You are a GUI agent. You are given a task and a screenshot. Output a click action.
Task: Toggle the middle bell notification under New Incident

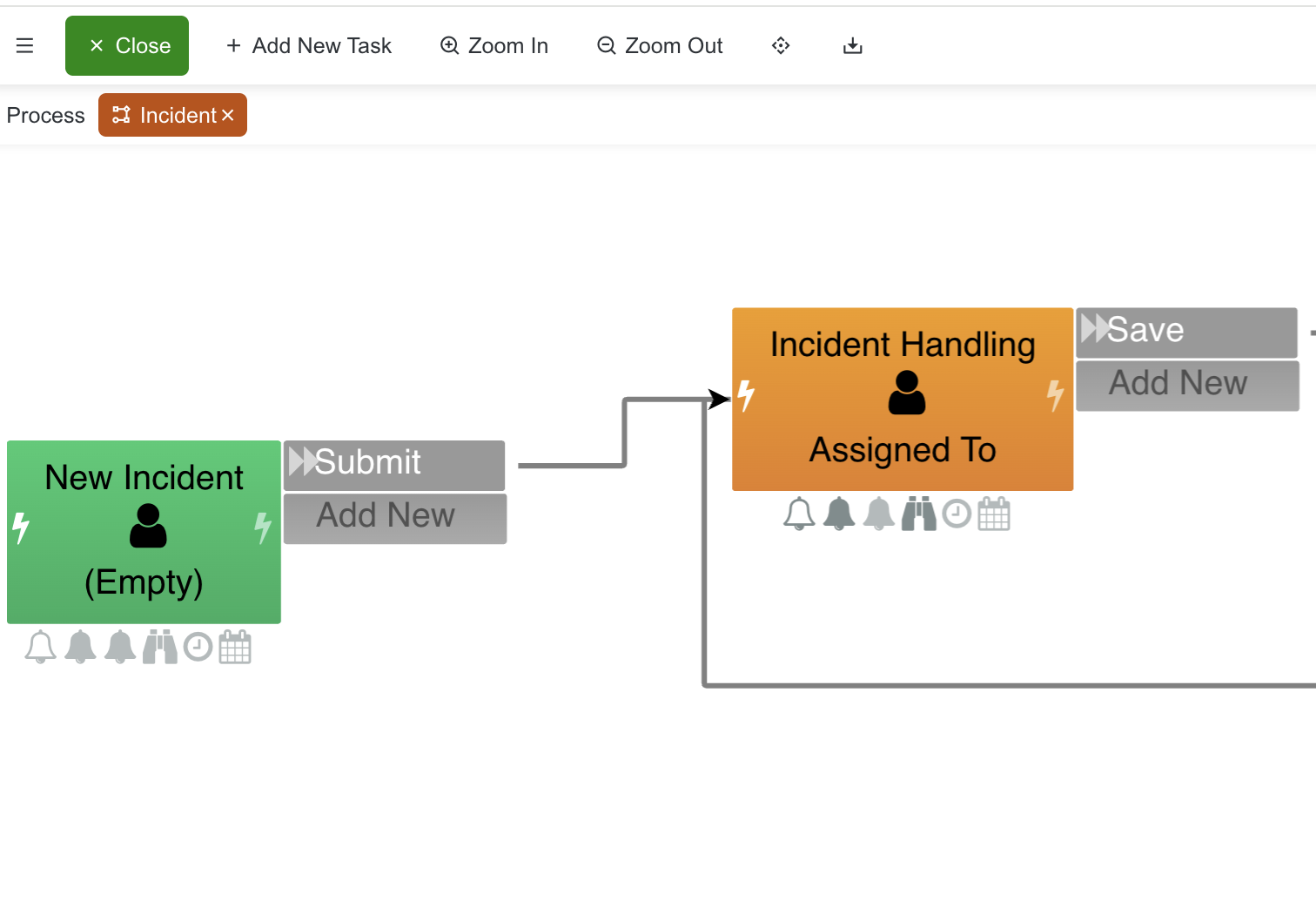point(79,646)
